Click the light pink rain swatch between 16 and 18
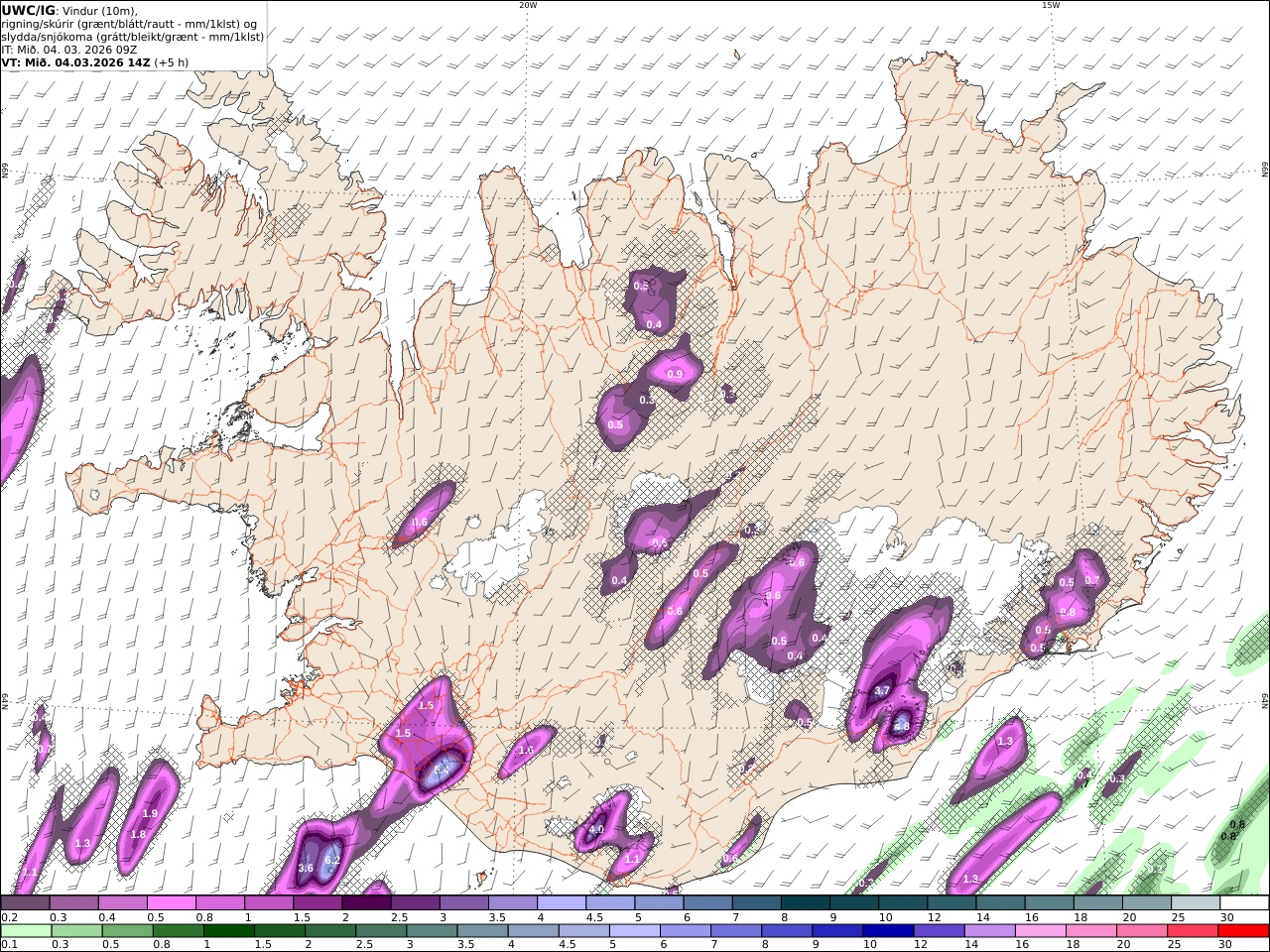Screen dimensions: 1270x952 click(1042, 931)
